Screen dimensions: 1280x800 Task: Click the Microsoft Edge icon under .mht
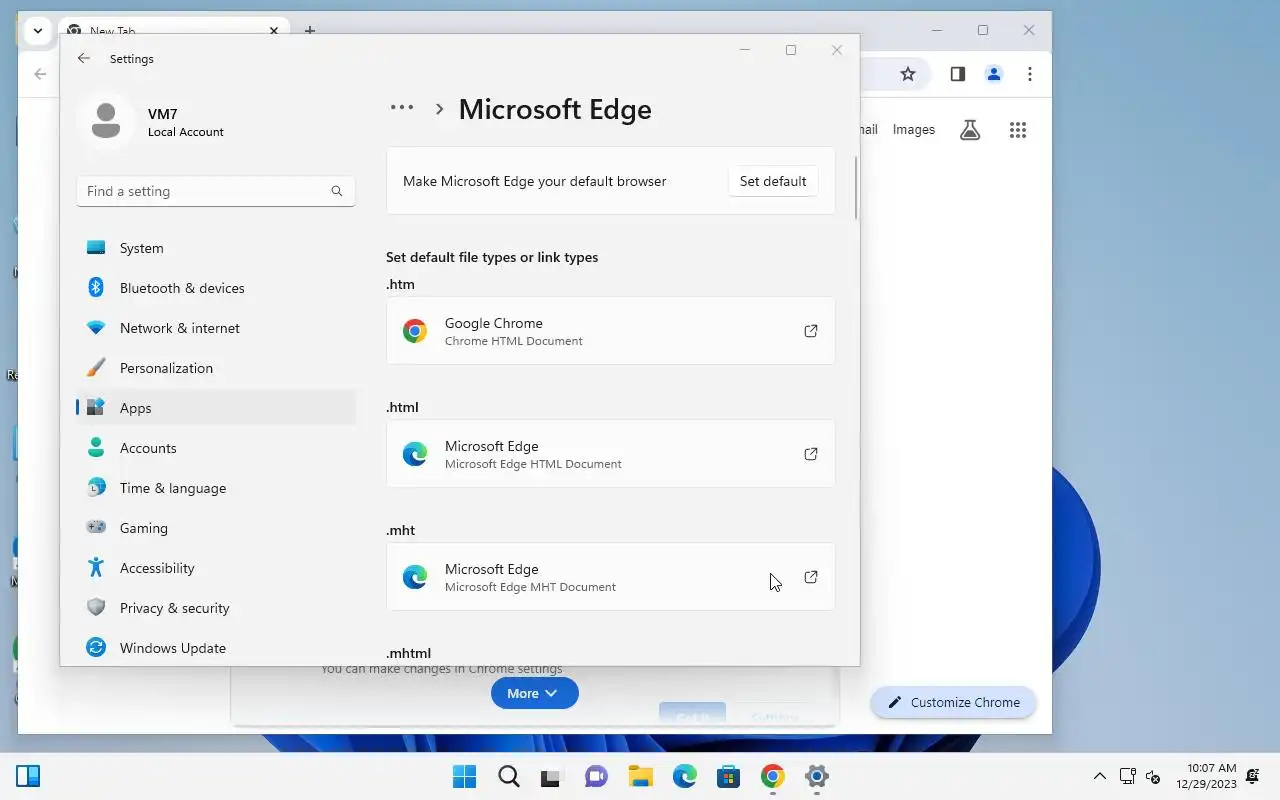coord(415,577)
